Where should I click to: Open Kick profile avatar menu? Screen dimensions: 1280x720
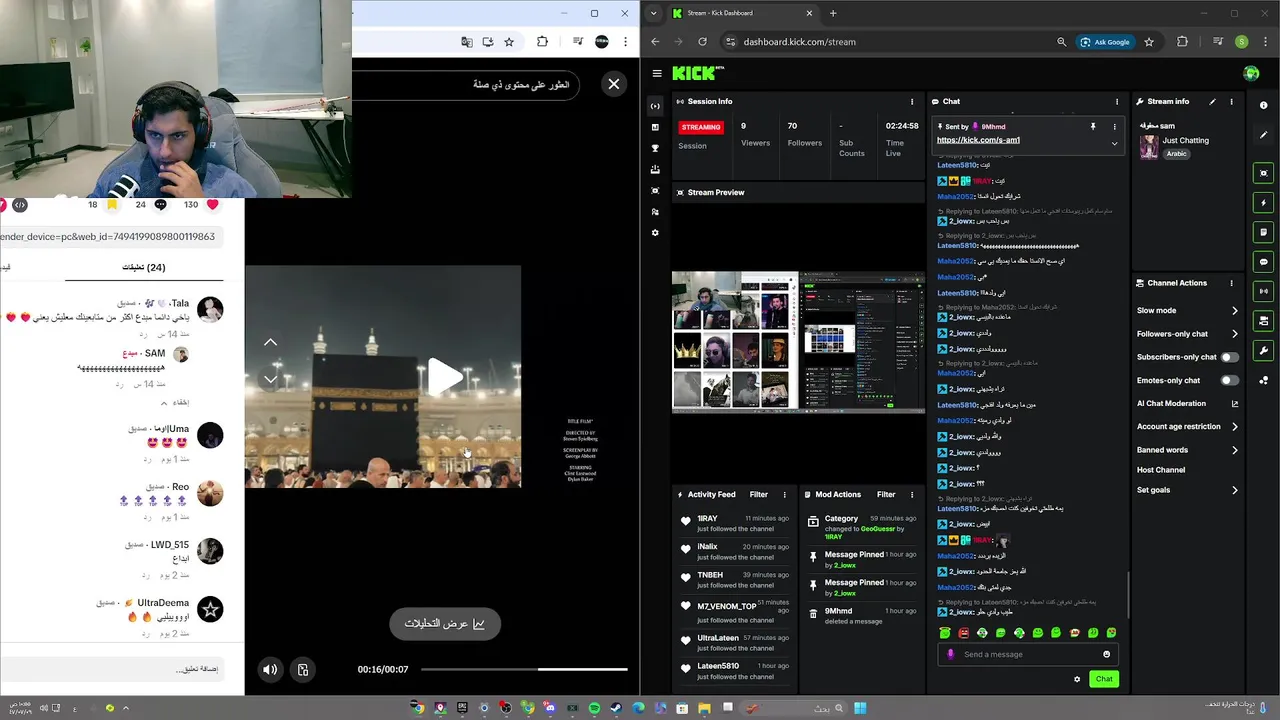click(x=1251, y=73)
